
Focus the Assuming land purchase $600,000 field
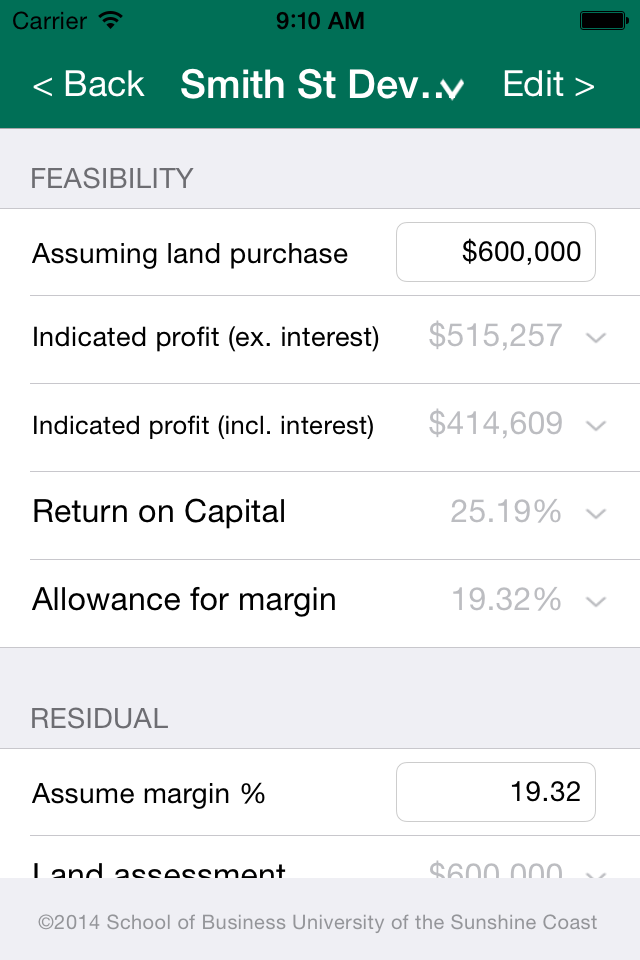[x=495, y=252]
